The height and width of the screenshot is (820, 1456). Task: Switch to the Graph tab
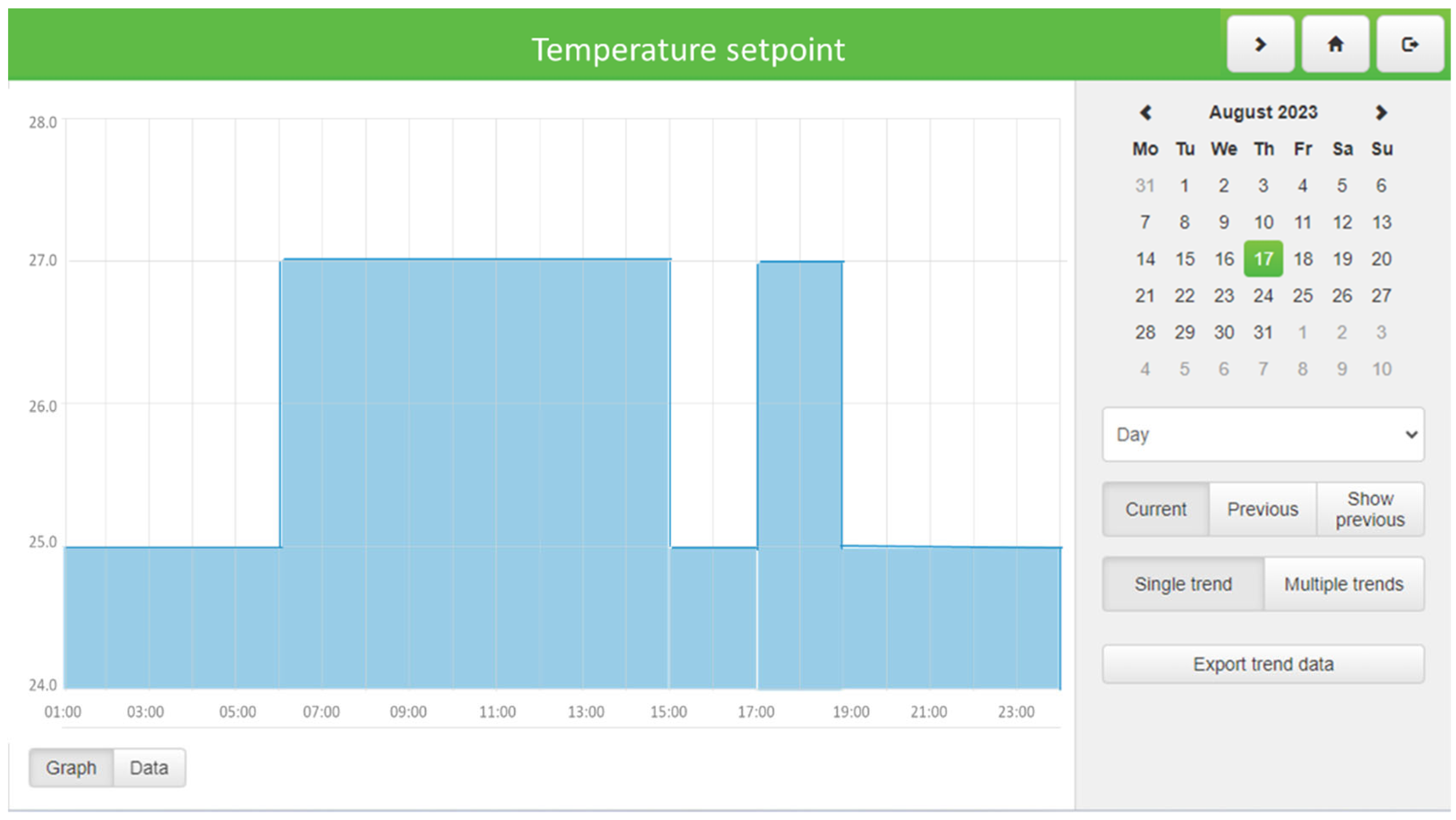click(71, 768)
